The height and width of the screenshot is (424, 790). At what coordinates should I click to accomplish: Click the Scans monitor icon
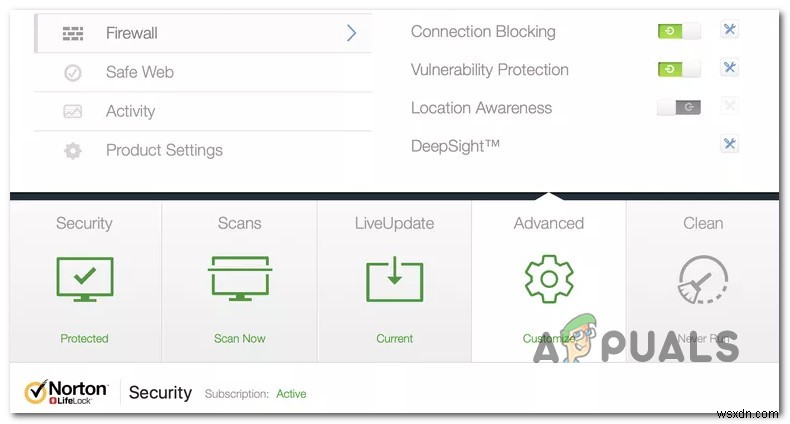pyautogui.click(x=240, y=279)
